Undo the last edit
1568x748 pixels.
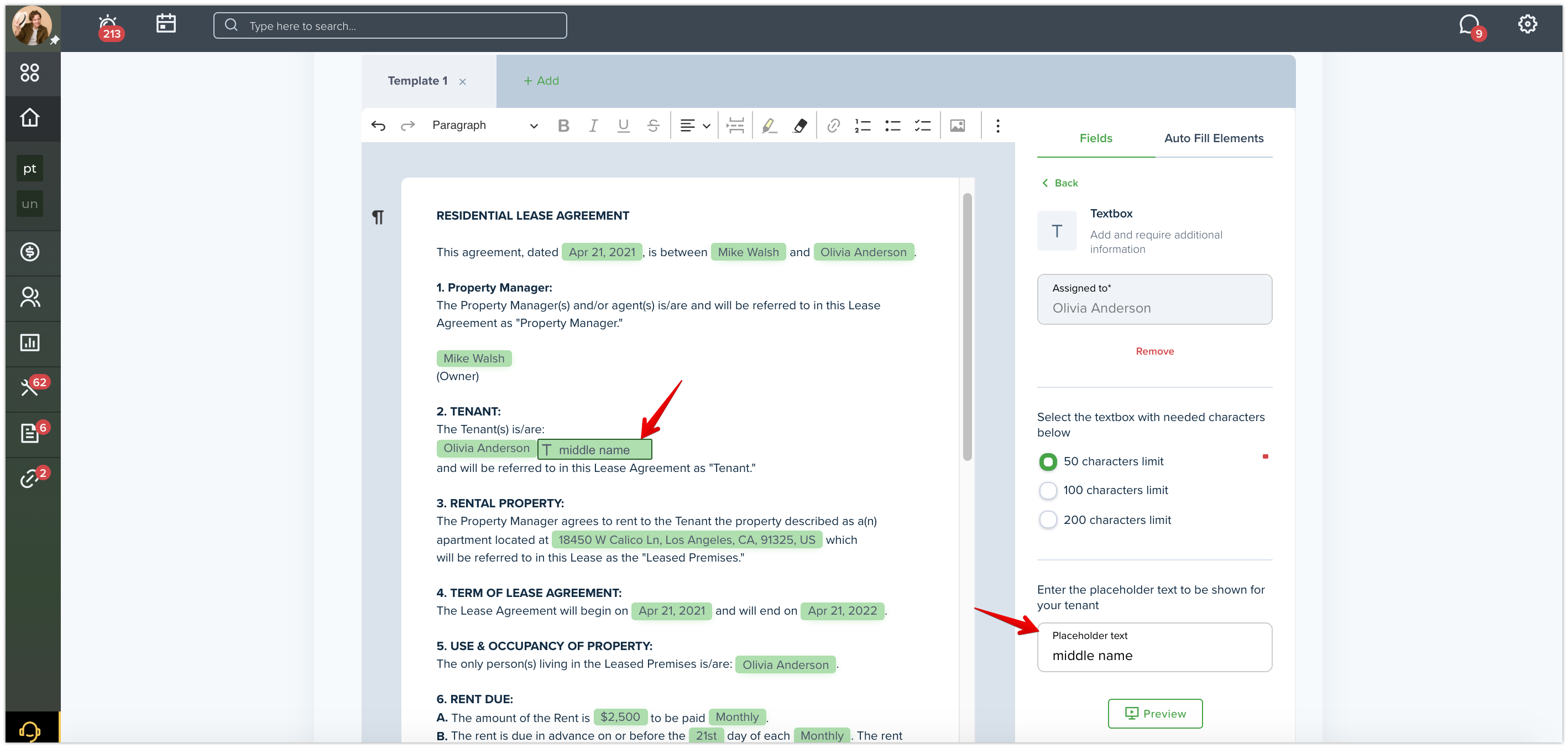click(x=378, y=126)
